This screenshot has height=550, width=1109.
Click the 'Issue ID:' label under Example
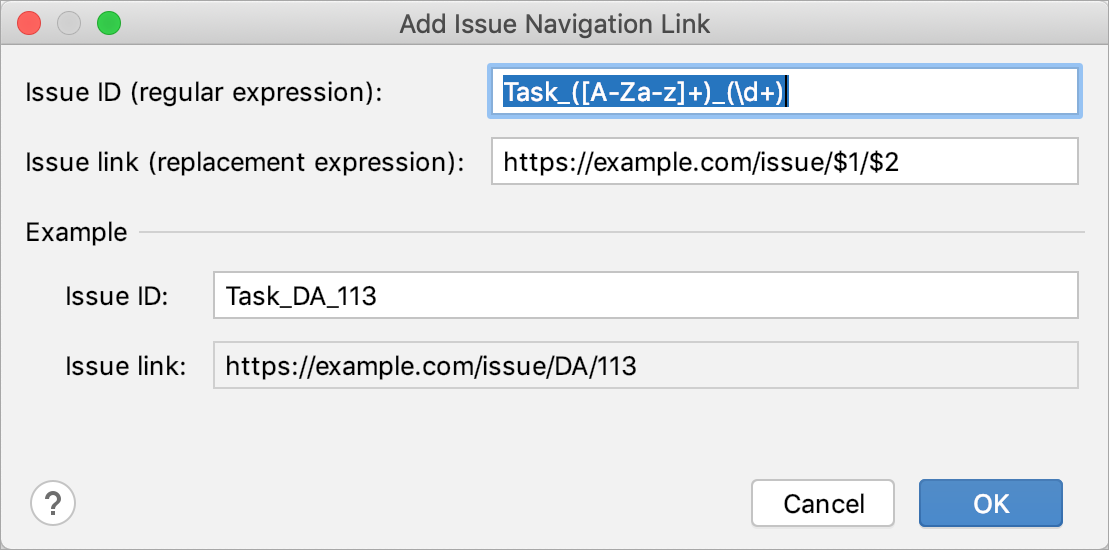117,296
